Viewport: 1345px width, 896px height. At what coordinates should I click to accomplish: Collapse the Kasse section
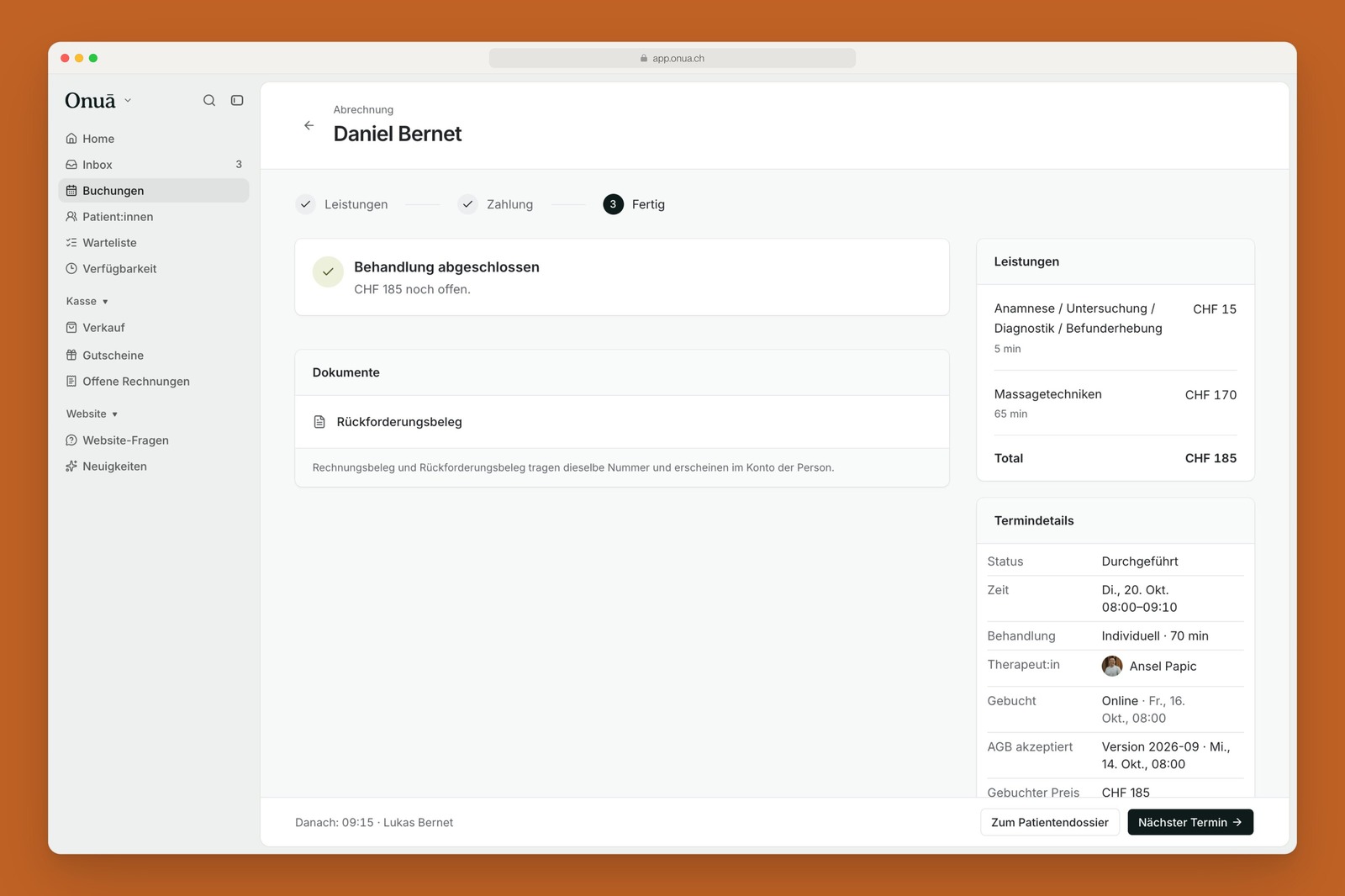[87, 301]
